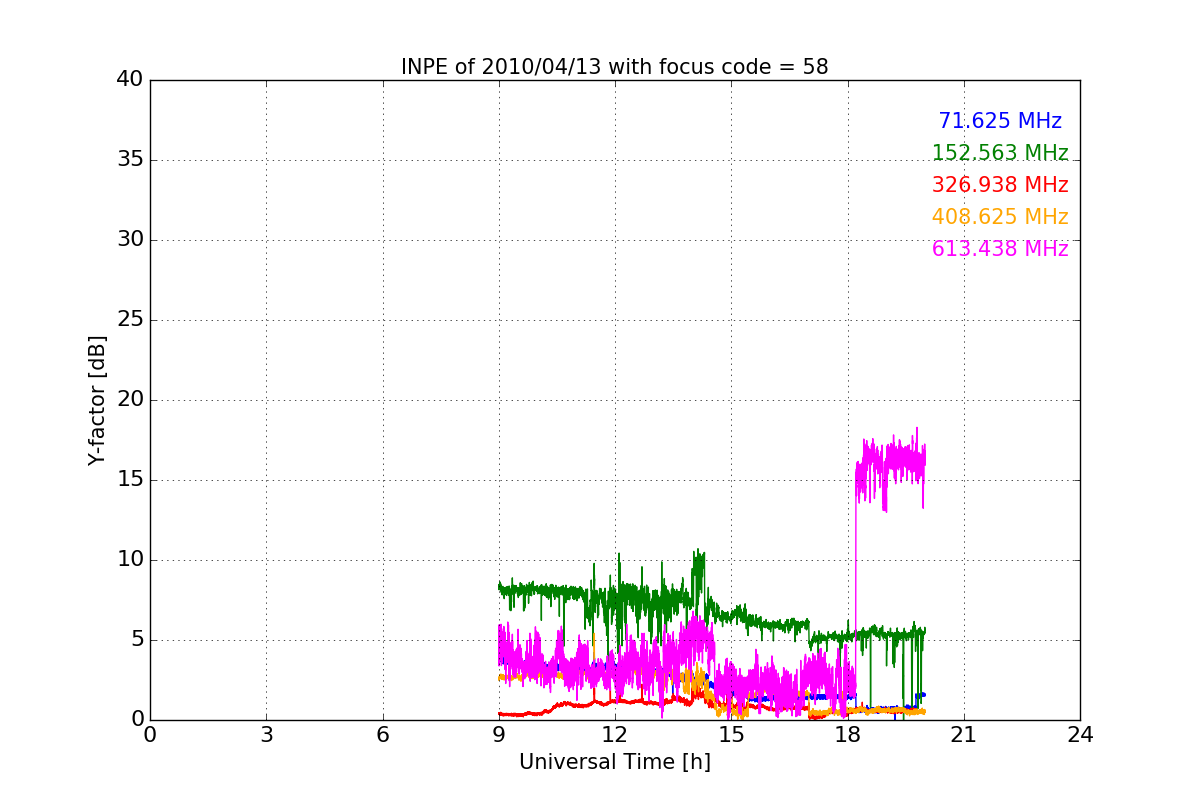Click the green 152 MHz peak near 14 h
The width and height of the screenshot is (1200, 800).
698,565
